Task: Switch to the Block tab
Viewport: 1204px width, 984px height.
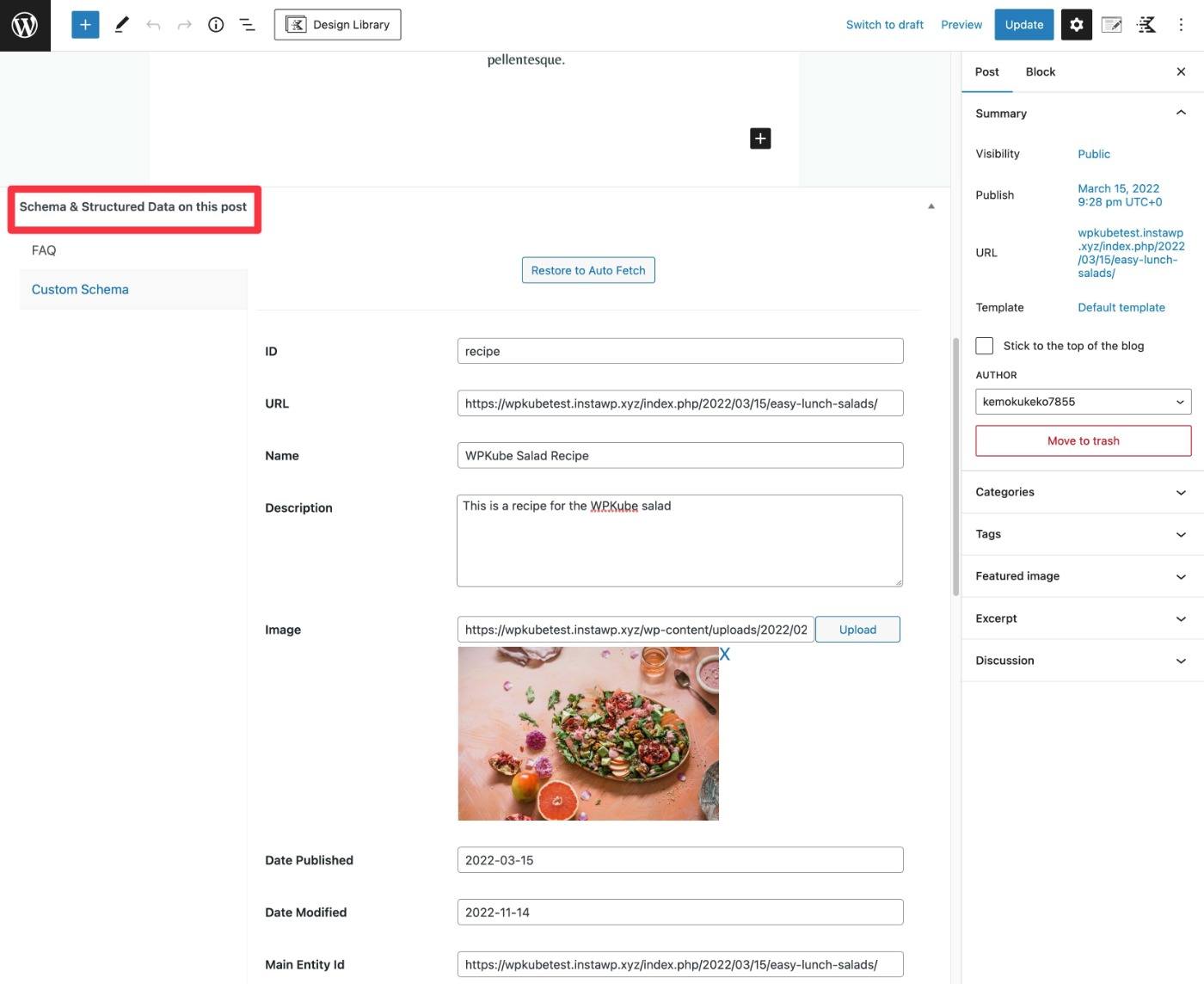Action: tap(1041, 71)
